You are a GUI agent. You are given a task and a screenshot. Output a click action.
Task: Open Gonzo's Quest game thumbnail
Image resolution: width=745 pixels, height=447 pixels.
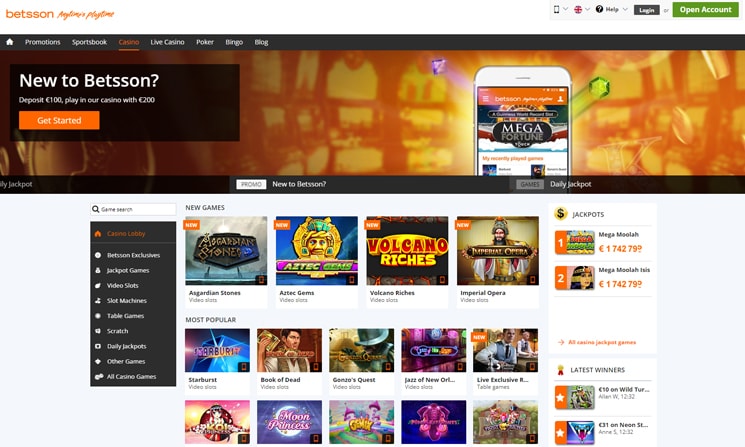[362, 351]
